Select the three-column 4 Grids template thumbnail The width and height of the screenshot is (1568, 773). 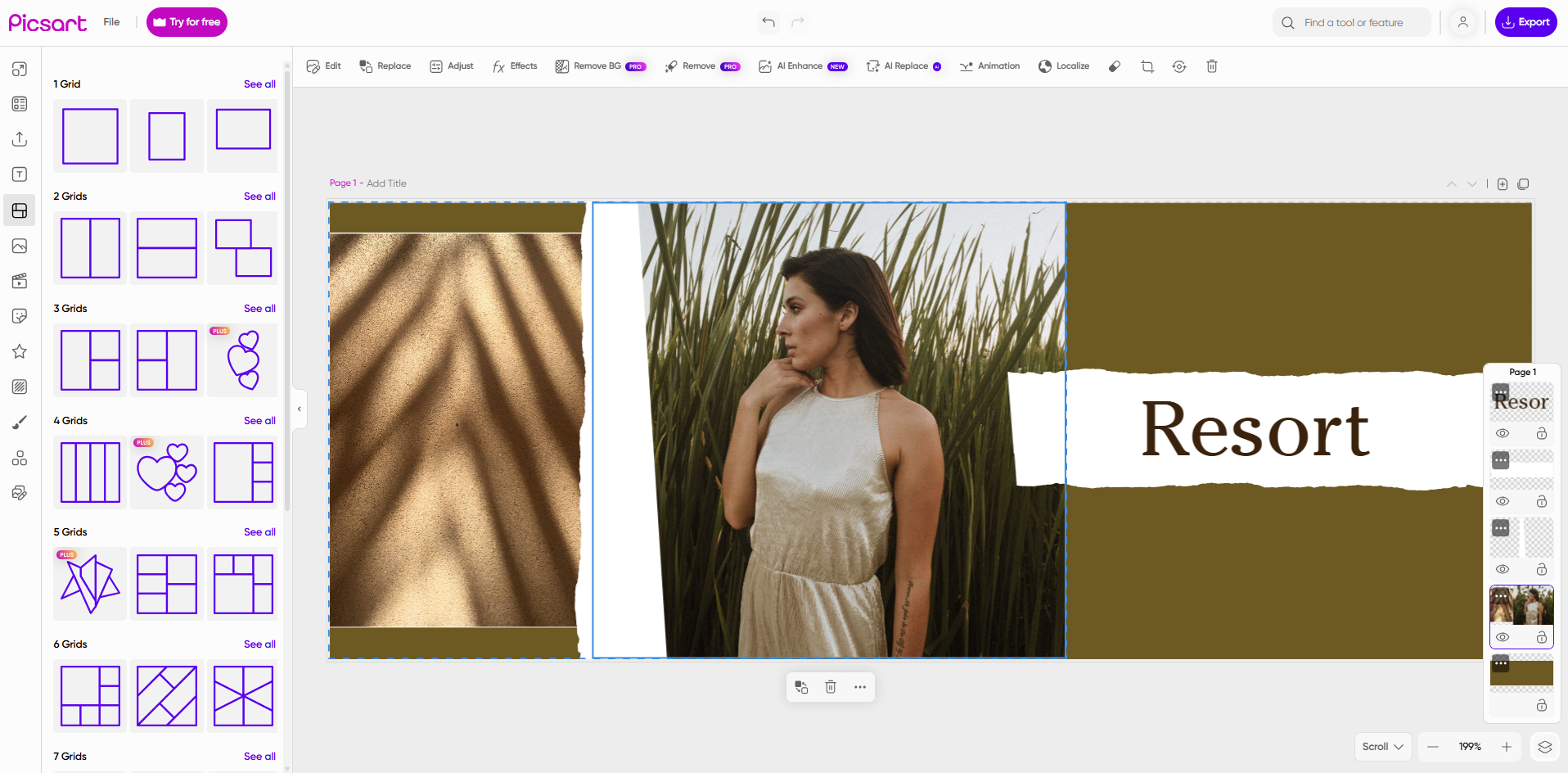pos(89,472)
